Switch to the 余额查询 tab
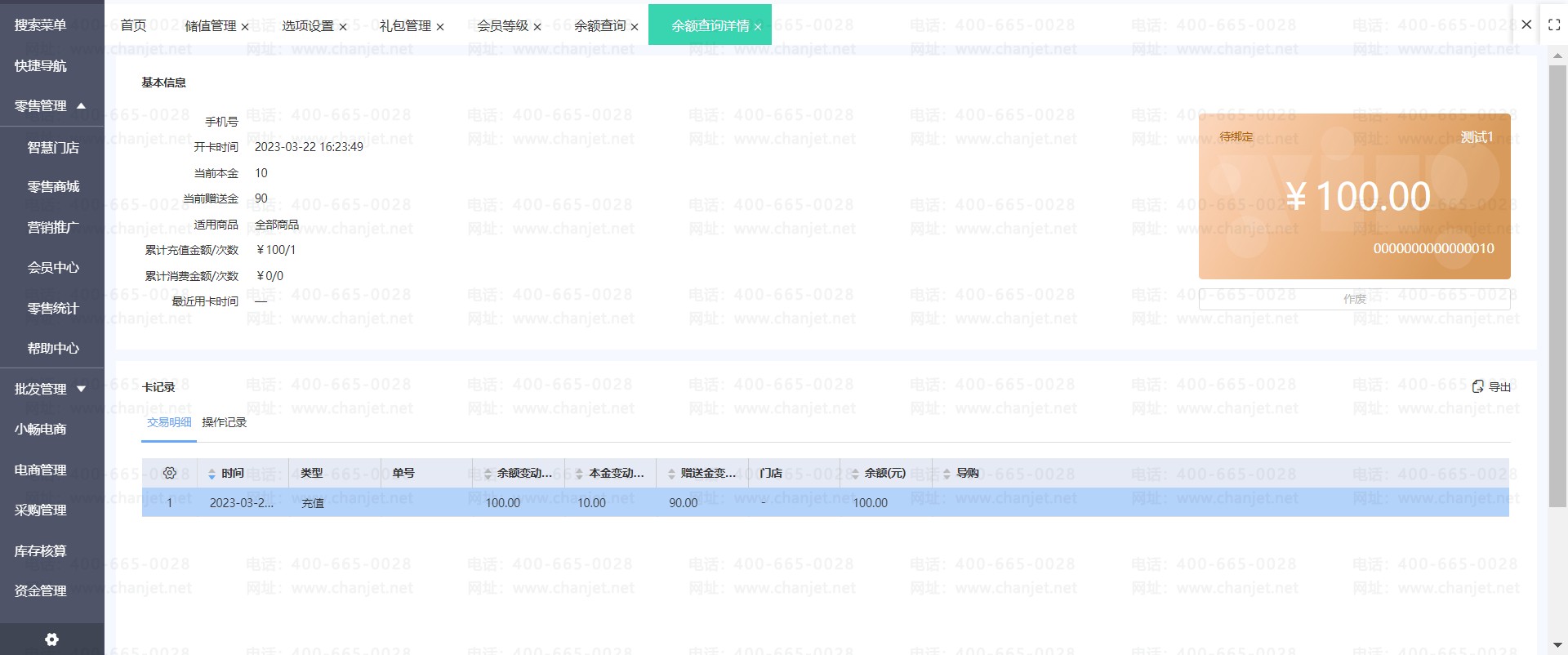The height and width of the screenshot is (655, 1568). (x=600, y=25)
